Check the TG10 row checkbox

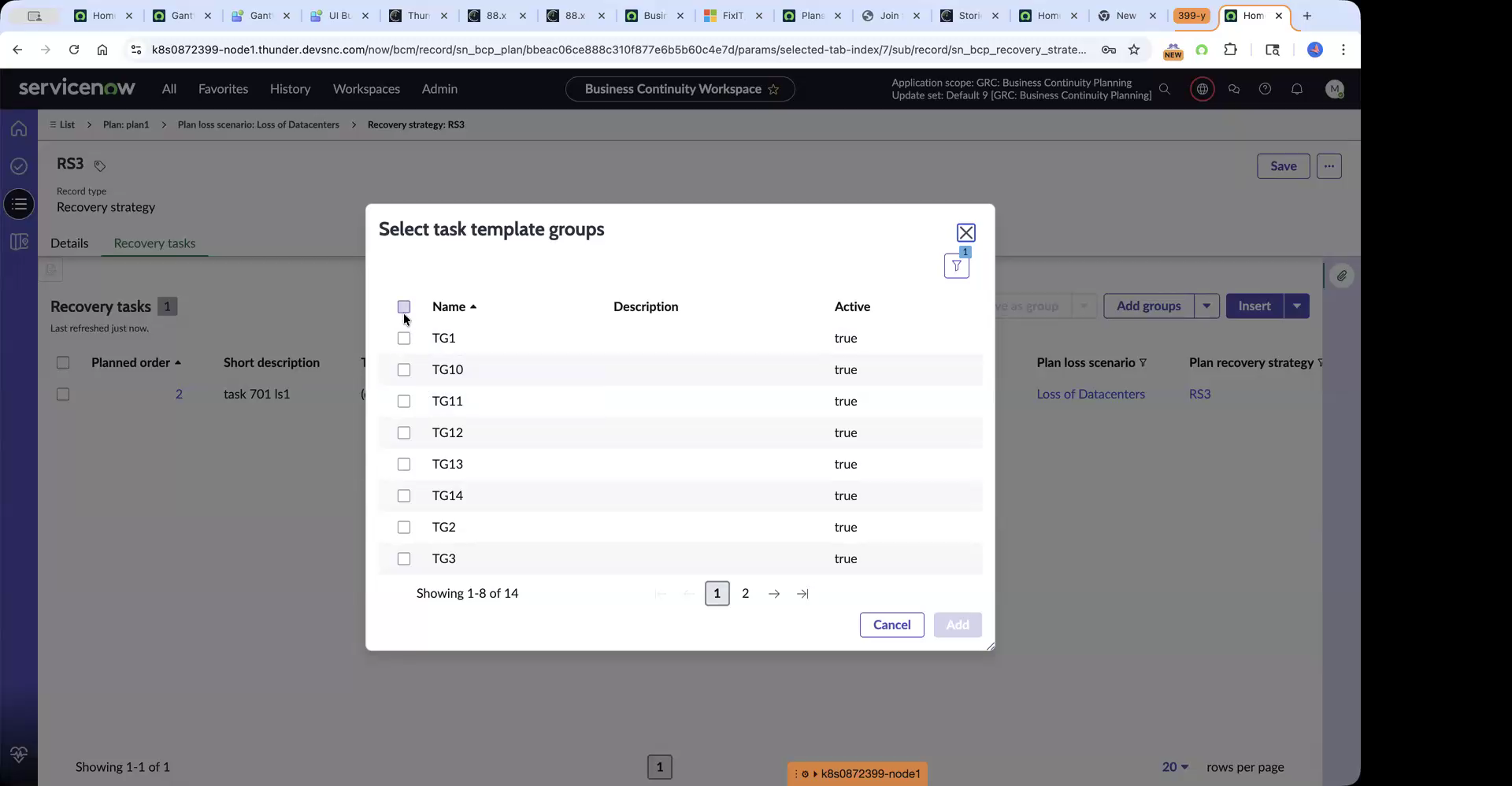404,369
